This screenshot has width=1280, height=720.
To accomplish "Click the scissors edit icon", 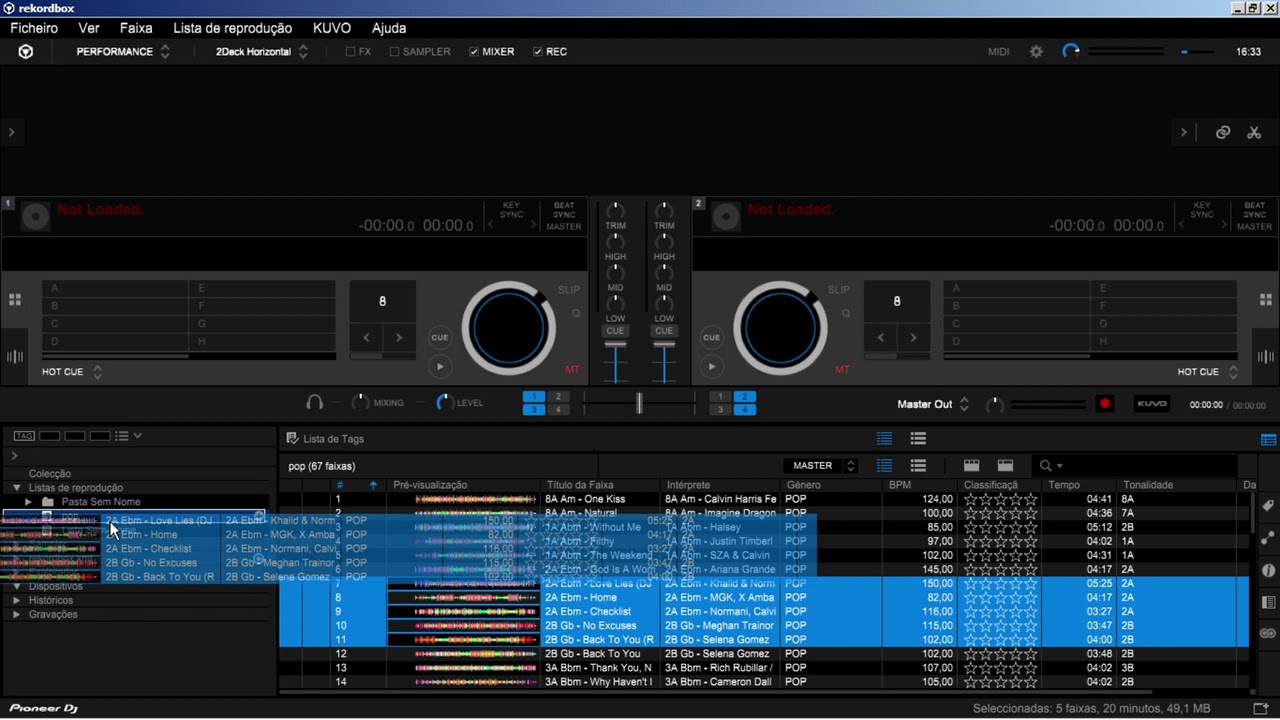I will tap(1254, 132).
